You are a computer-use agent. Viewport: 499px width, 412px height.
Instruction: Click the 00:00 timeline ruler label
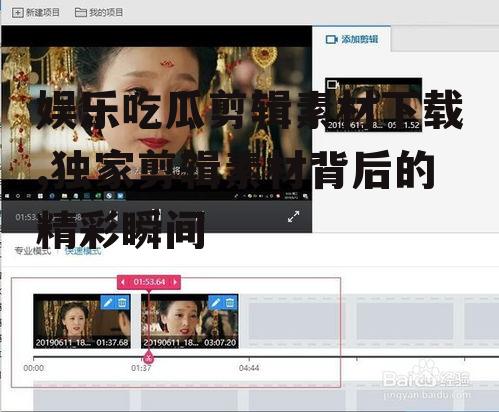33,368
